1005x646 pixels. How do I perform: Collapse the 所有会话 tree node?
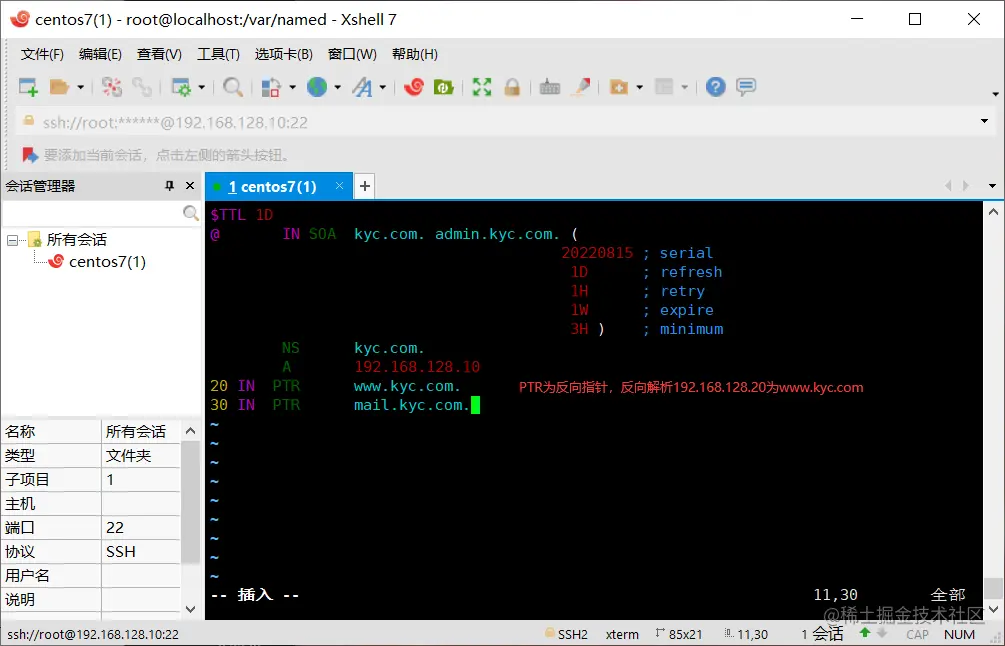12,240
